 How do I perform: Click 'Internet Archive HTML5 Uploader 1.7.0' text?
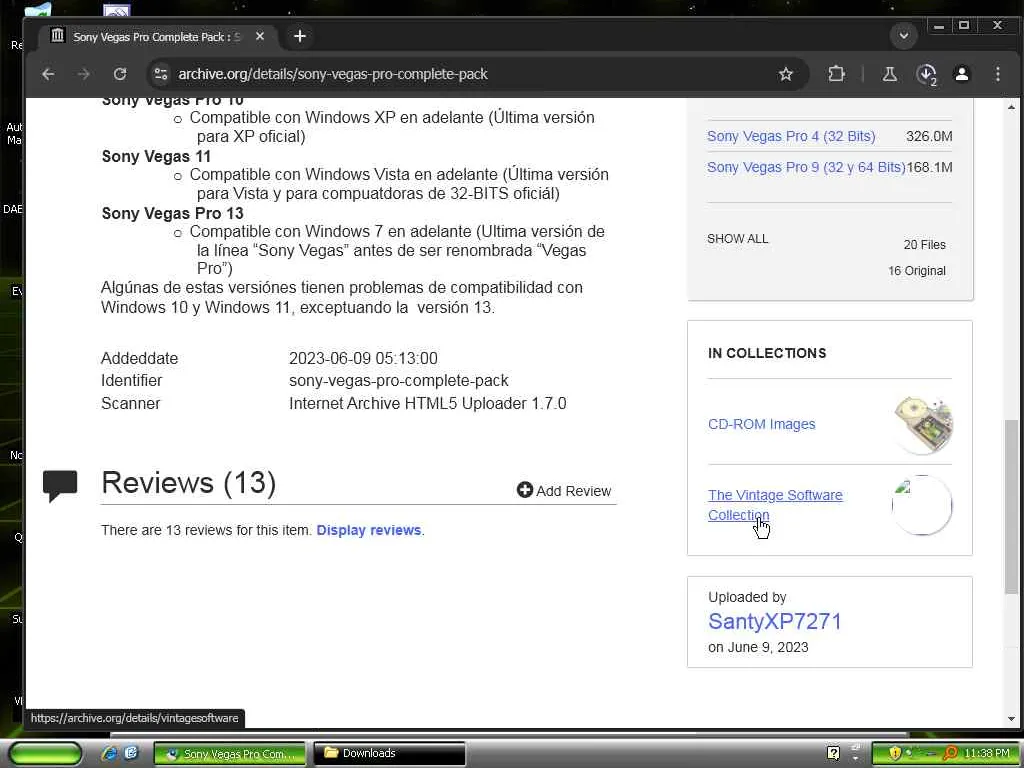(x=428, y=404)
